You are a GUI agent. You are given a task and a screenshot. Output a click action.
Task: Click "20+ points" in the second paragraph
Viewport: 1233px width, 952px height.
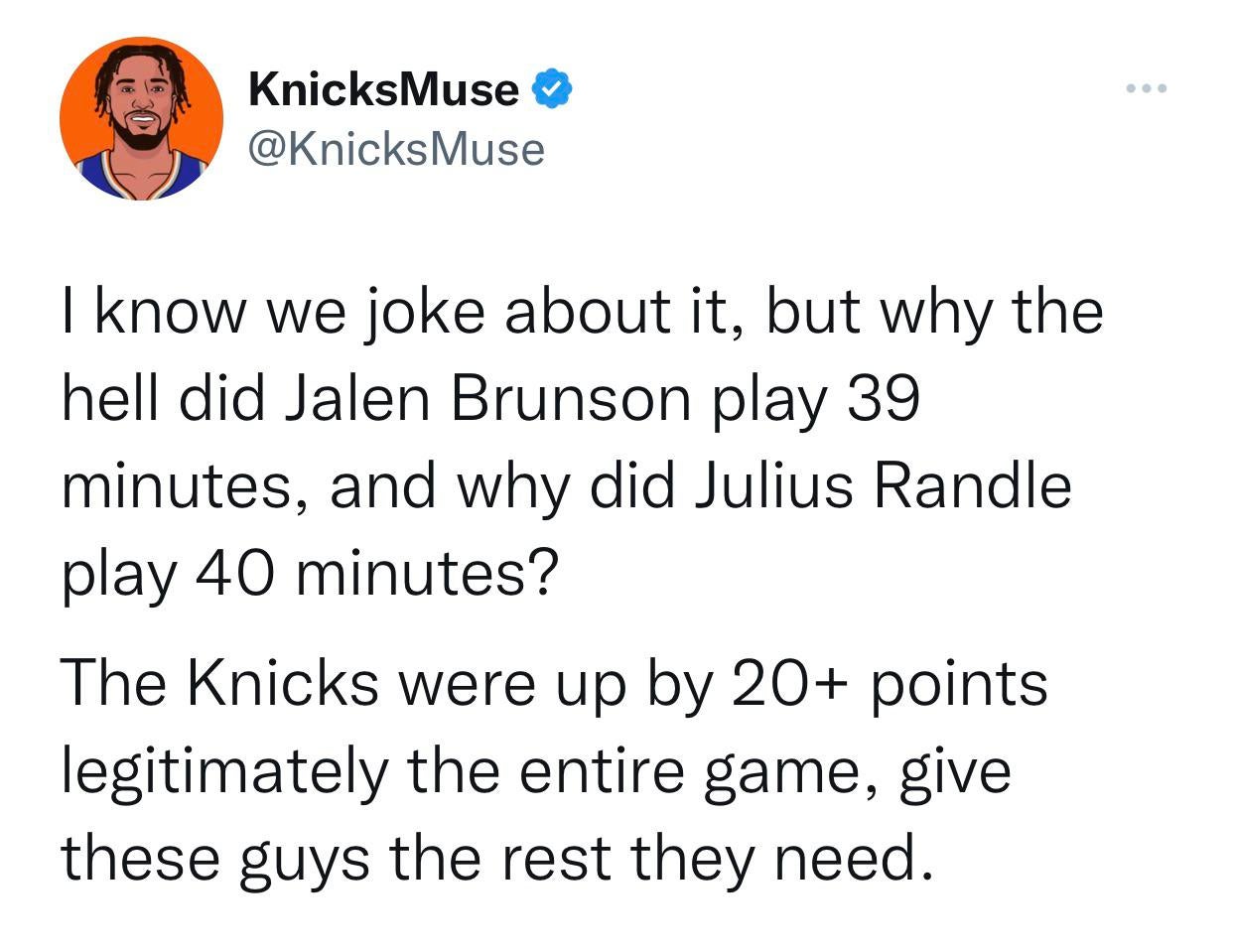[x=890, y=683]
